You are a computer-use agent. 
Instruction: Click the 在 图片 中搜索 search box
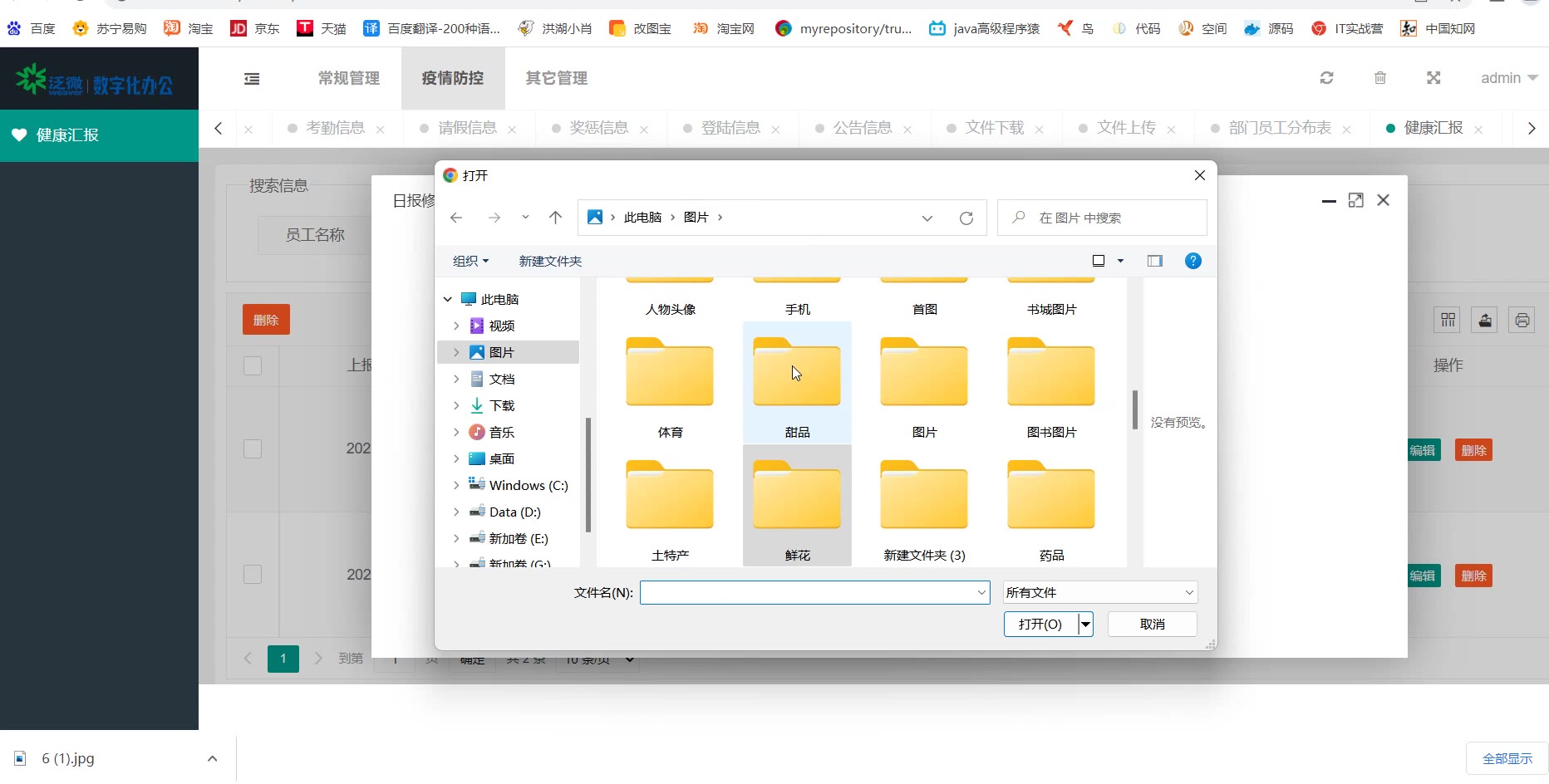(1102, 218)
